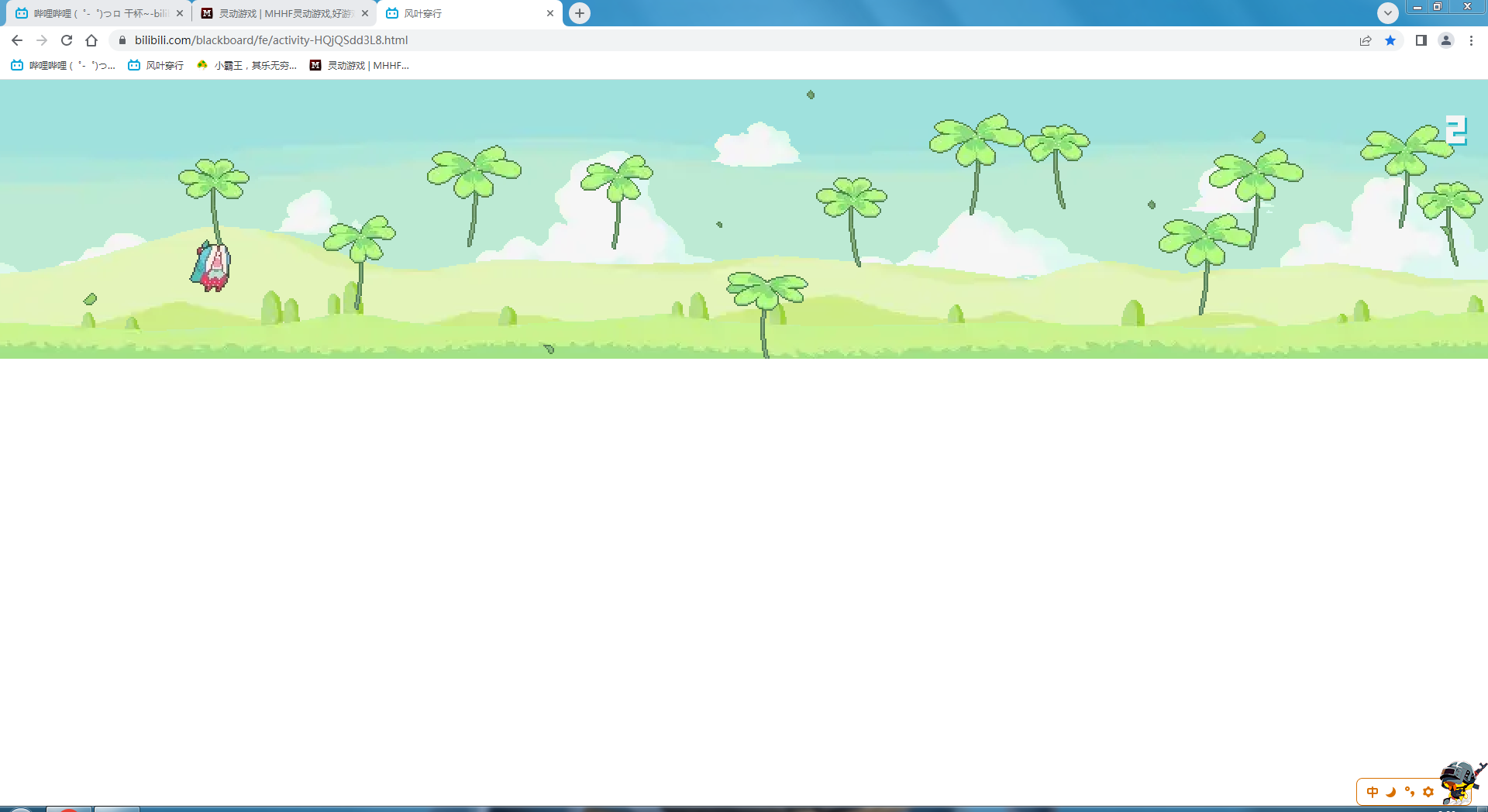Open the user profile icon
The height and width of the screenshot is (812, 1488).
point(1445,40)
